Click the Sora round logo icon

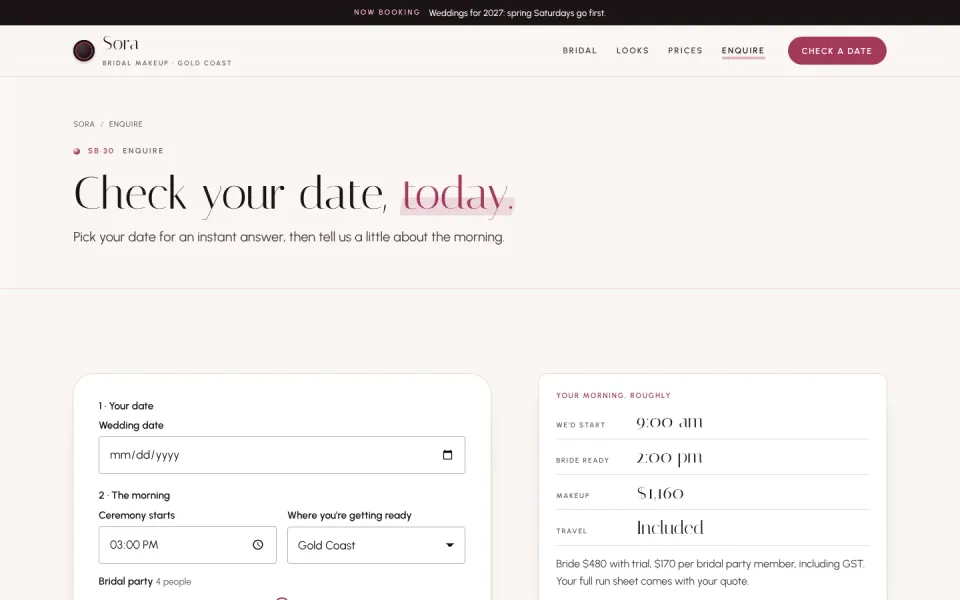(84, 51)
